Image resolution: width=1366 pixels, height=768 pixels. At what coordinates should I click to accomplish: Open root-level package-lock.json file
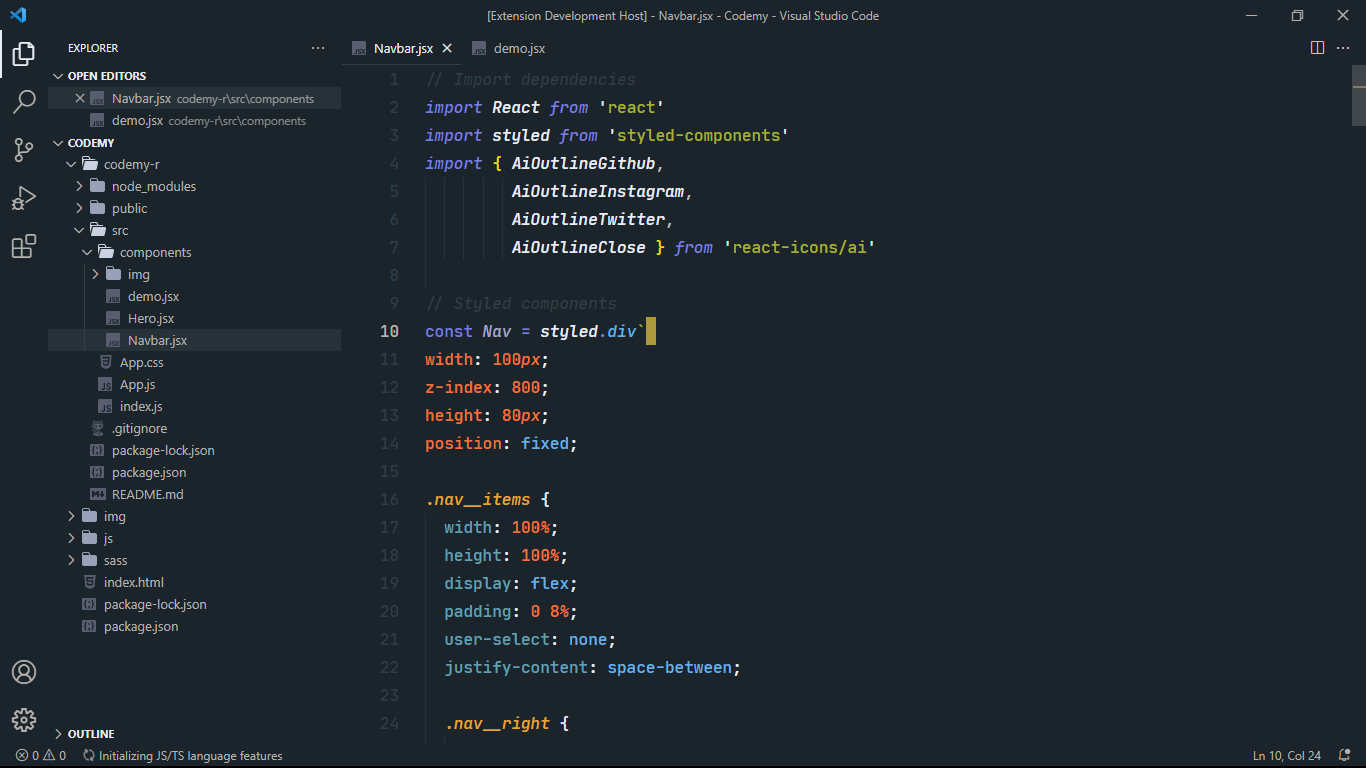click(194, 604)
